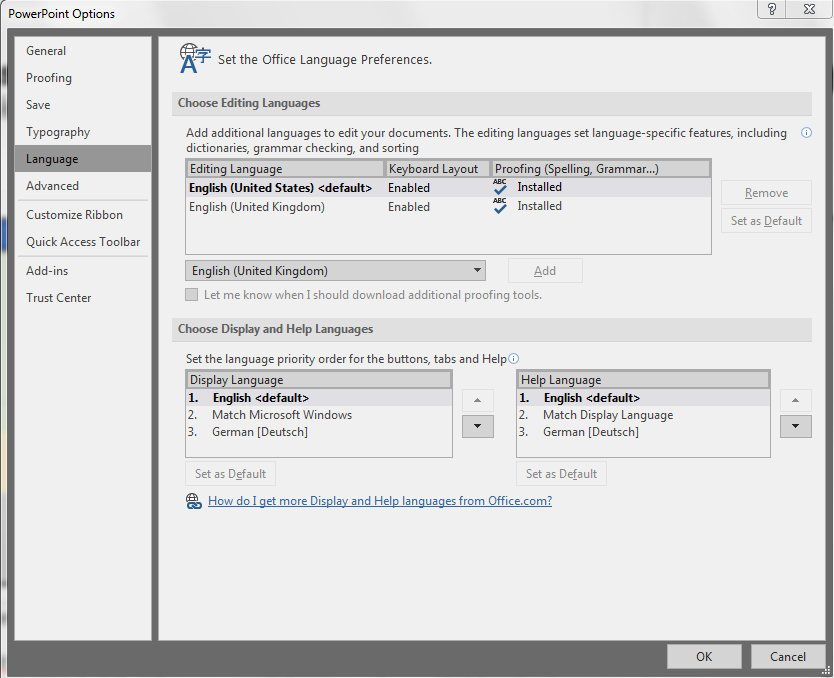
Task: Move display language down with the arrow
Action: [478, 426]
